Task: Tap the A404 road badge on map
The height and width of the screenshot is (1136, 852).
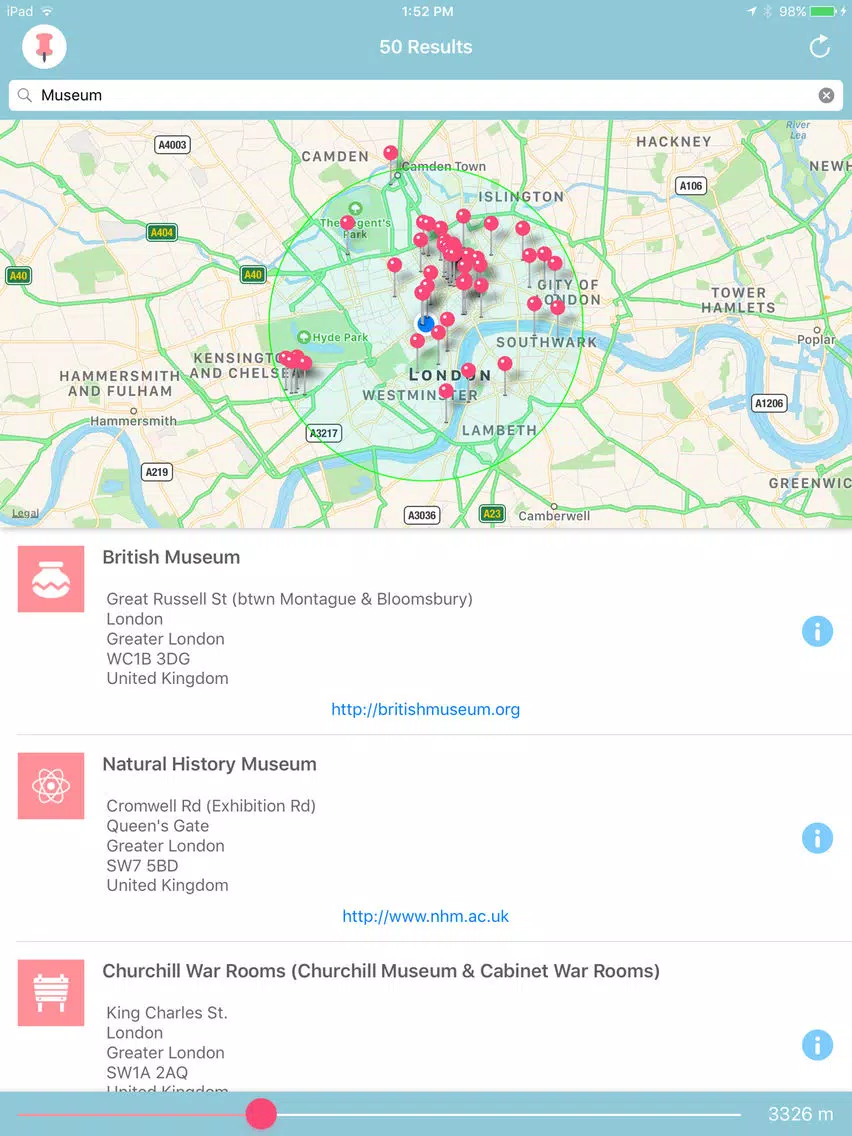Action: tap(162, 233)
